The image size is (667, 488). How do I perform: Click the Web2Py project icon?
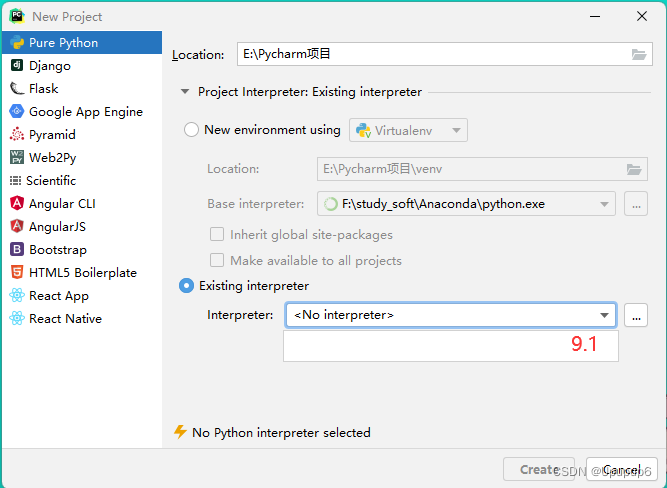click(x=17, y=157)
